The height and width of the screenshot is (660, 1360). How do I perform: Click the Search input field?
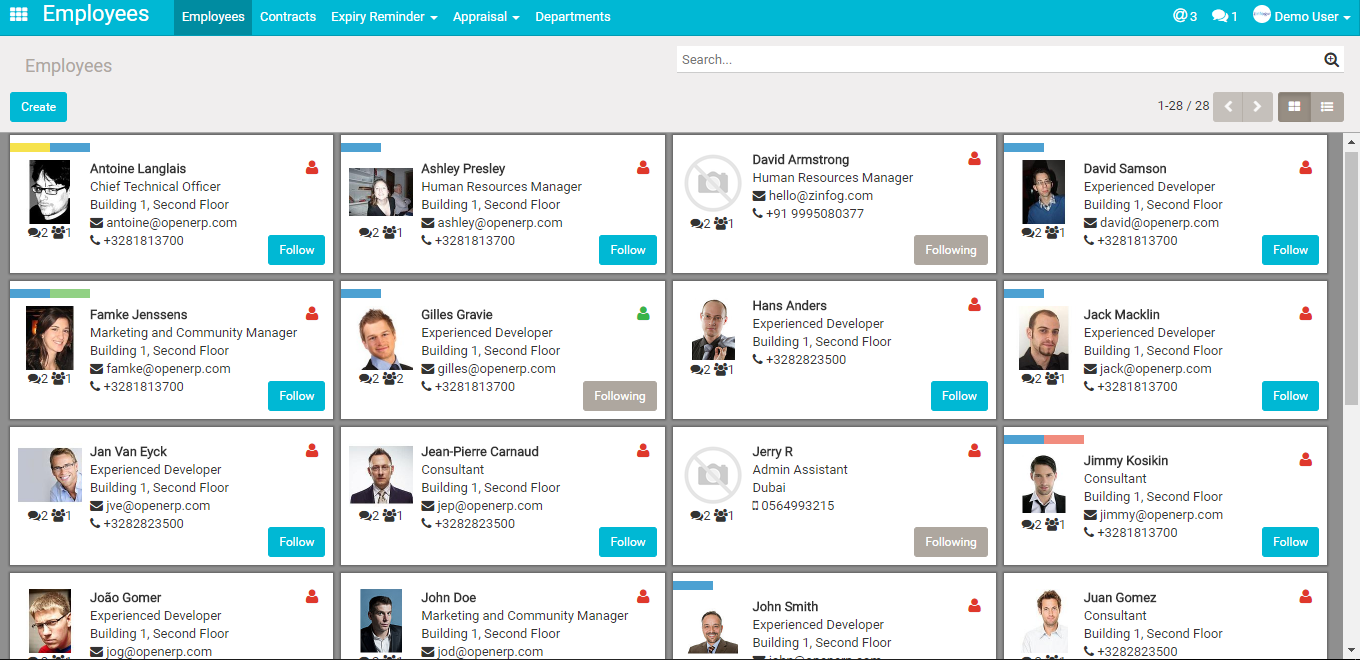click(x=995, y=60)
